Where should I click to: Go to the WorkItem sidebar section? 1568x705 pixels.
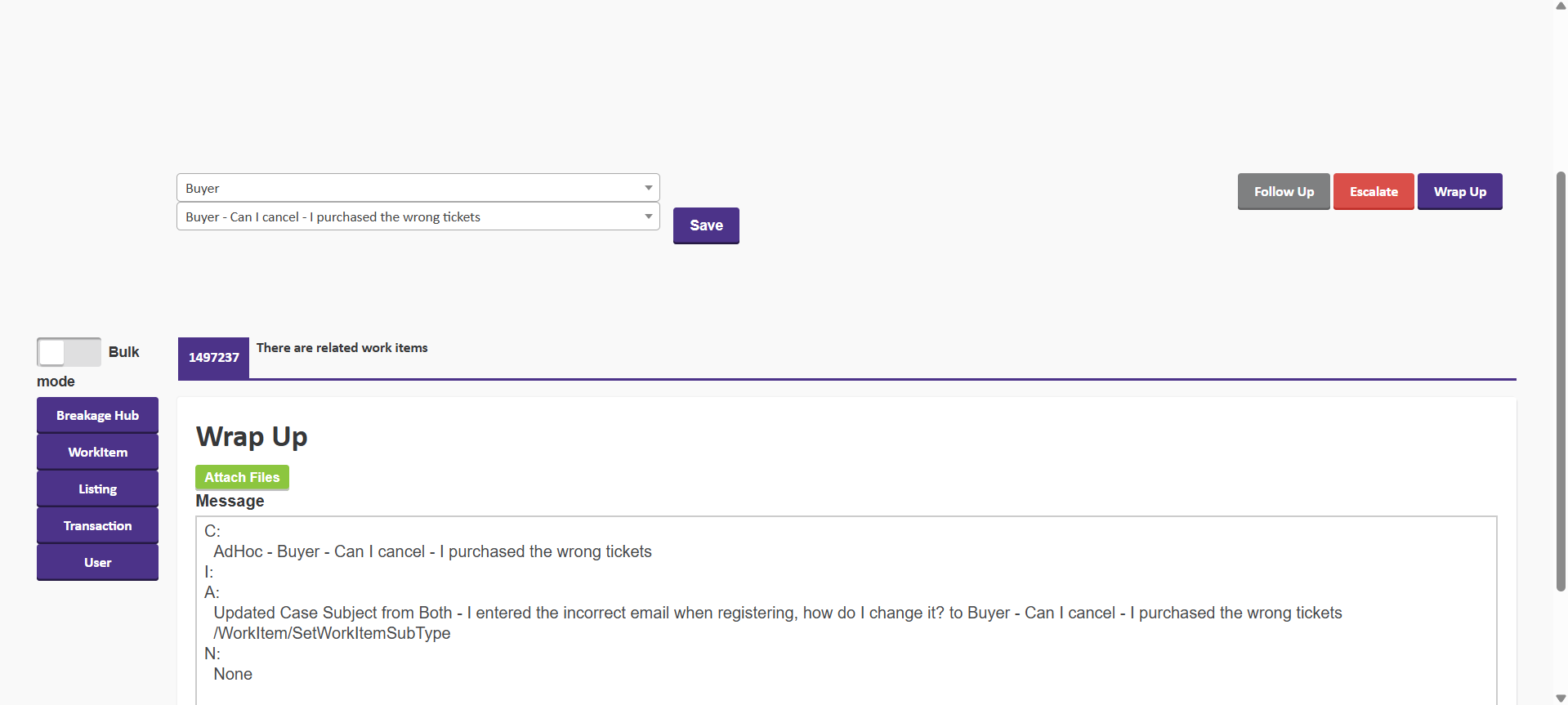pyautogui.click(x=97, y=452)
